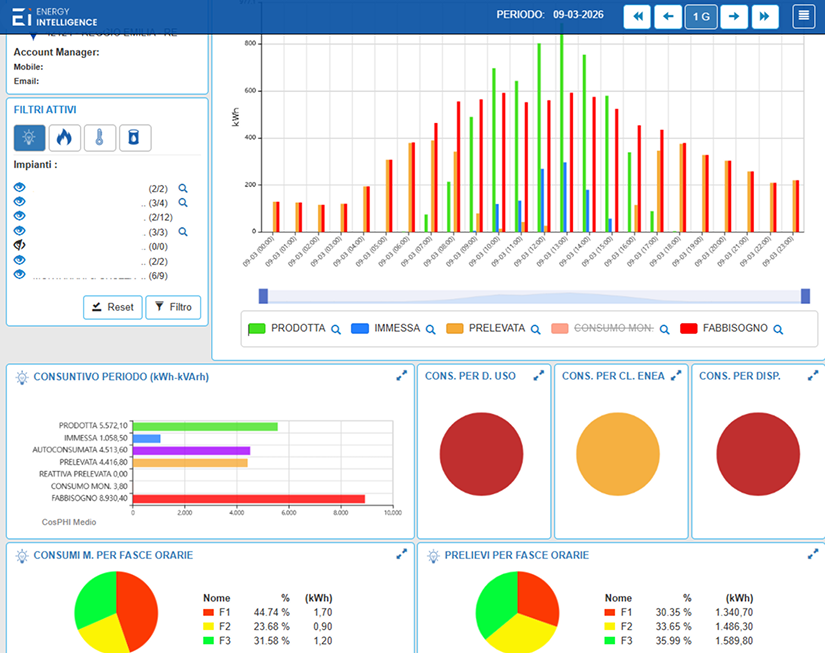825x654 pixels.
Task: Select the electricity lightbulb filter icon
Action: click(x=29, y=138)
